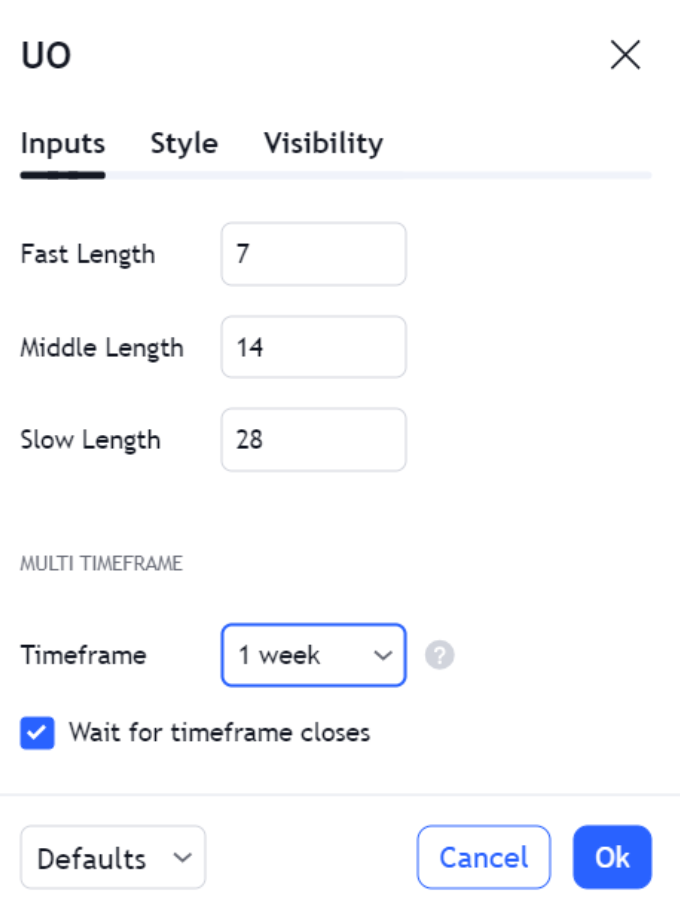680x900 pixels.
Task: Focus the Fast Length input field
Action: pyautogui.click(x=313, y=254)
